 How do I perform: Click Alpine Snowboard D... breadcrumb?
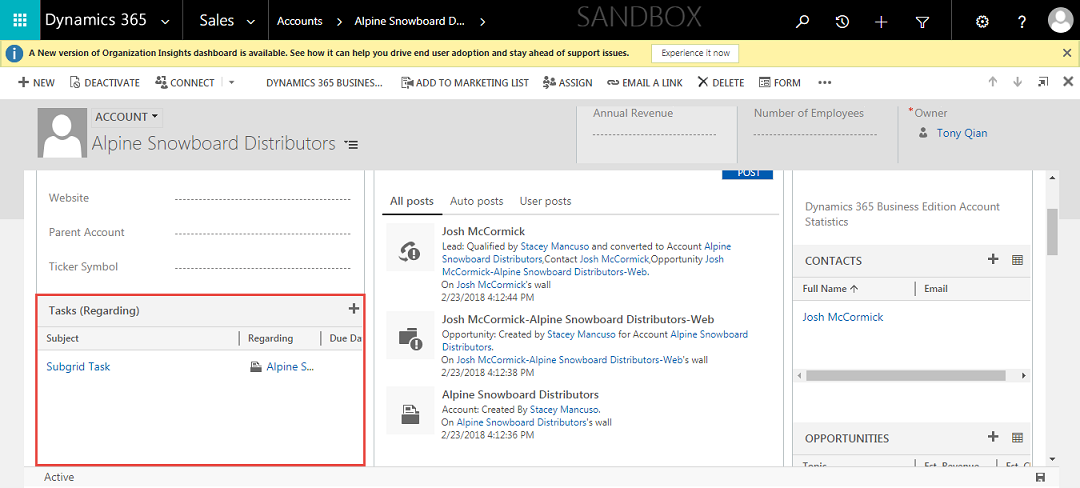pos(409,21)
